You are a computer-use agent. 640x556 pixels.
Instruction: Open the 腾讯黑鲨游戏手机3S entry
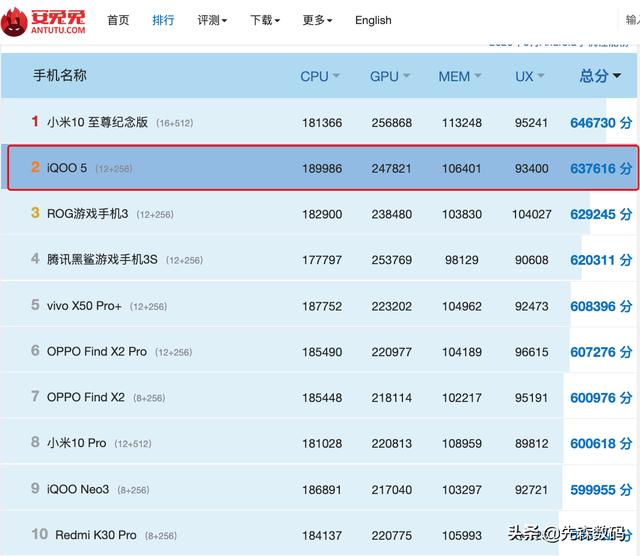(102, 259)
